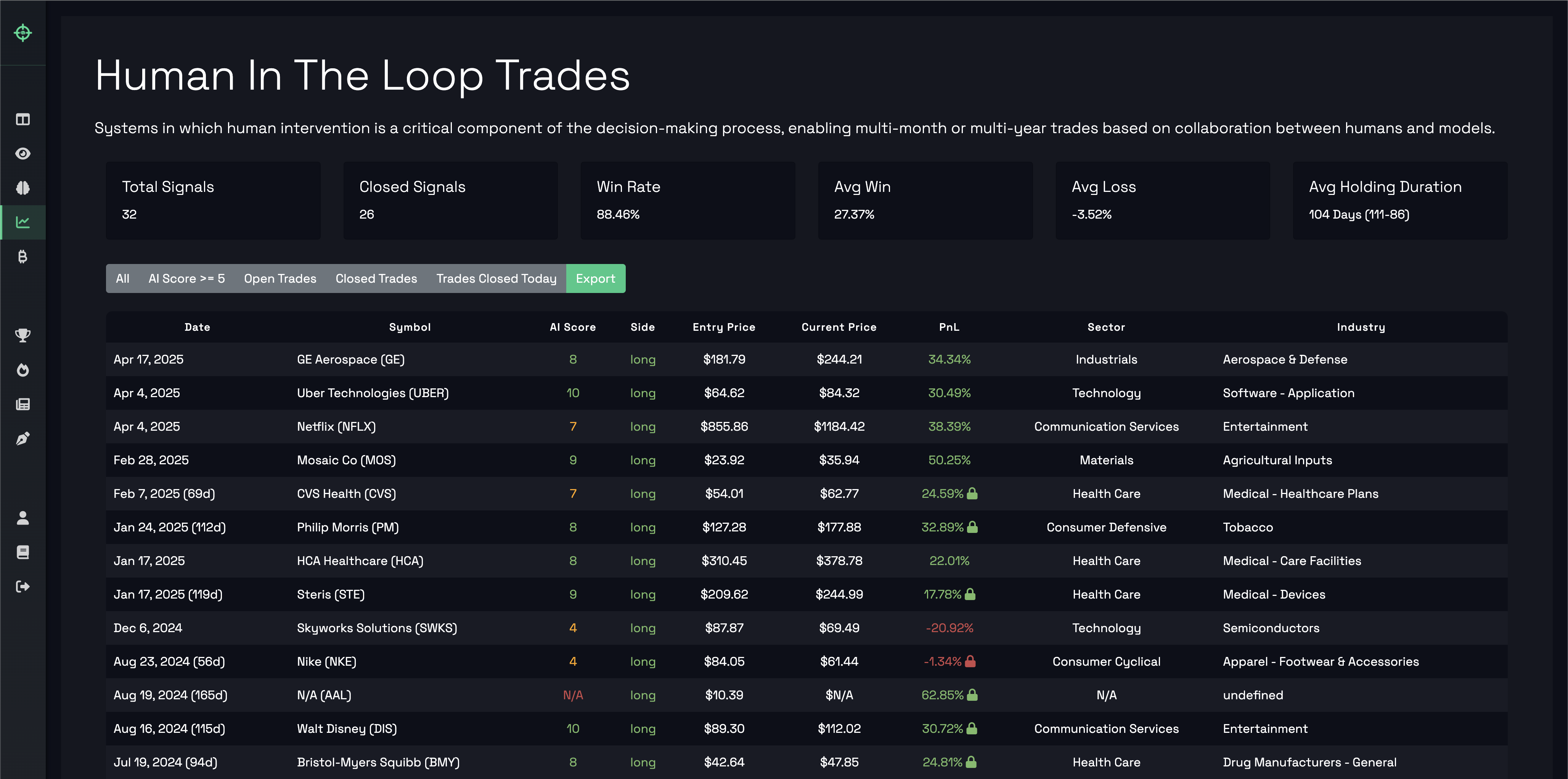Click the green Export button
Viewport: 1568px width, 779px height.
(595, 278)
